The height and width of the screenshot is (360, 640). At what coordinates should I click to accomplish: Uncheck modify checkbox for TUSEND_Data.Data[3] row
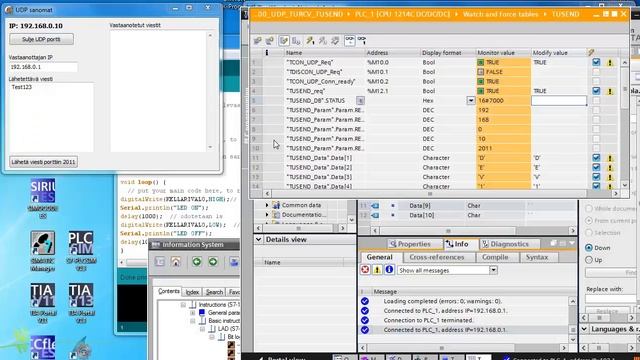[x=596, y=177]
